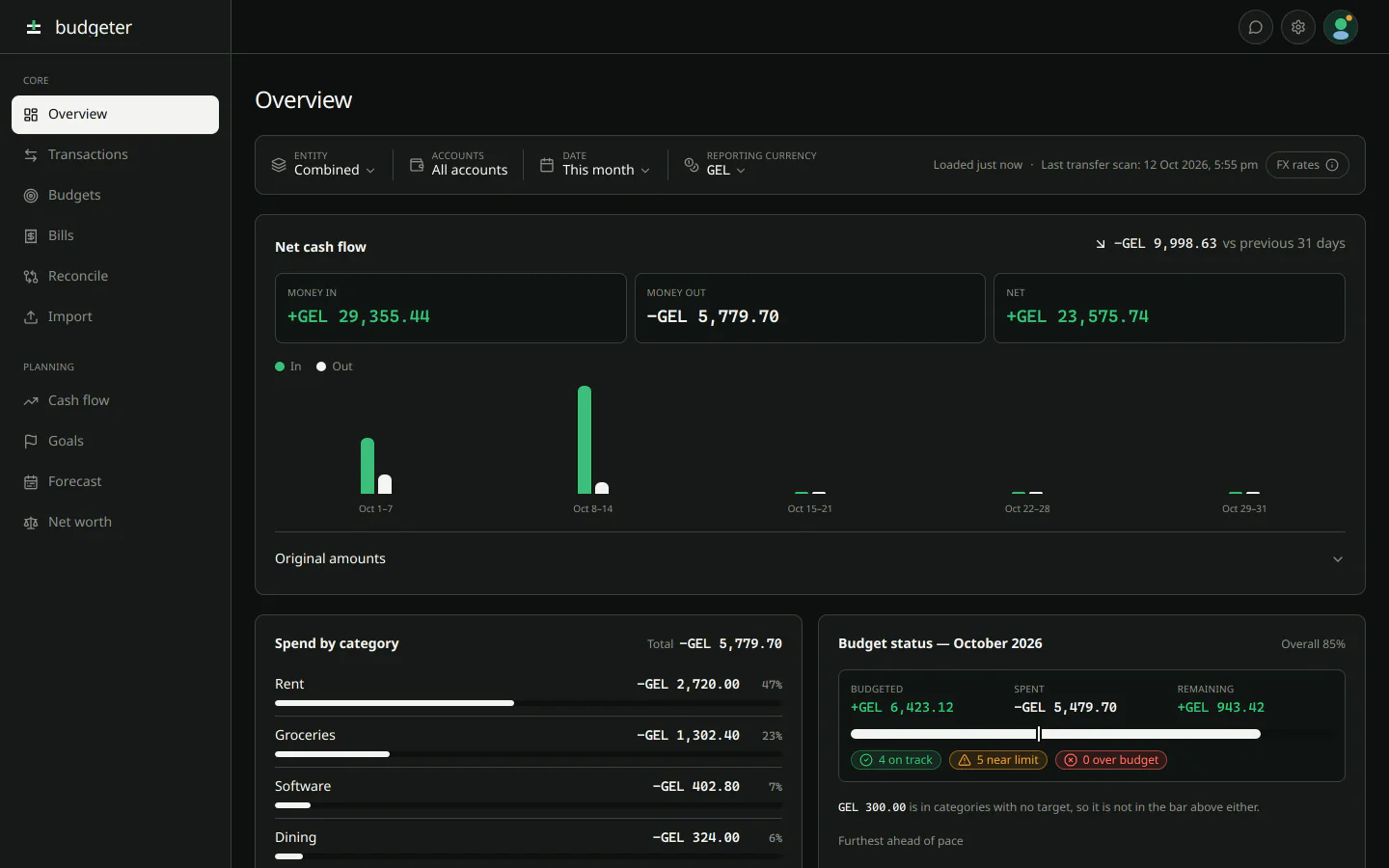Select the Oct 1–7 green In bar

click(368, 466)
